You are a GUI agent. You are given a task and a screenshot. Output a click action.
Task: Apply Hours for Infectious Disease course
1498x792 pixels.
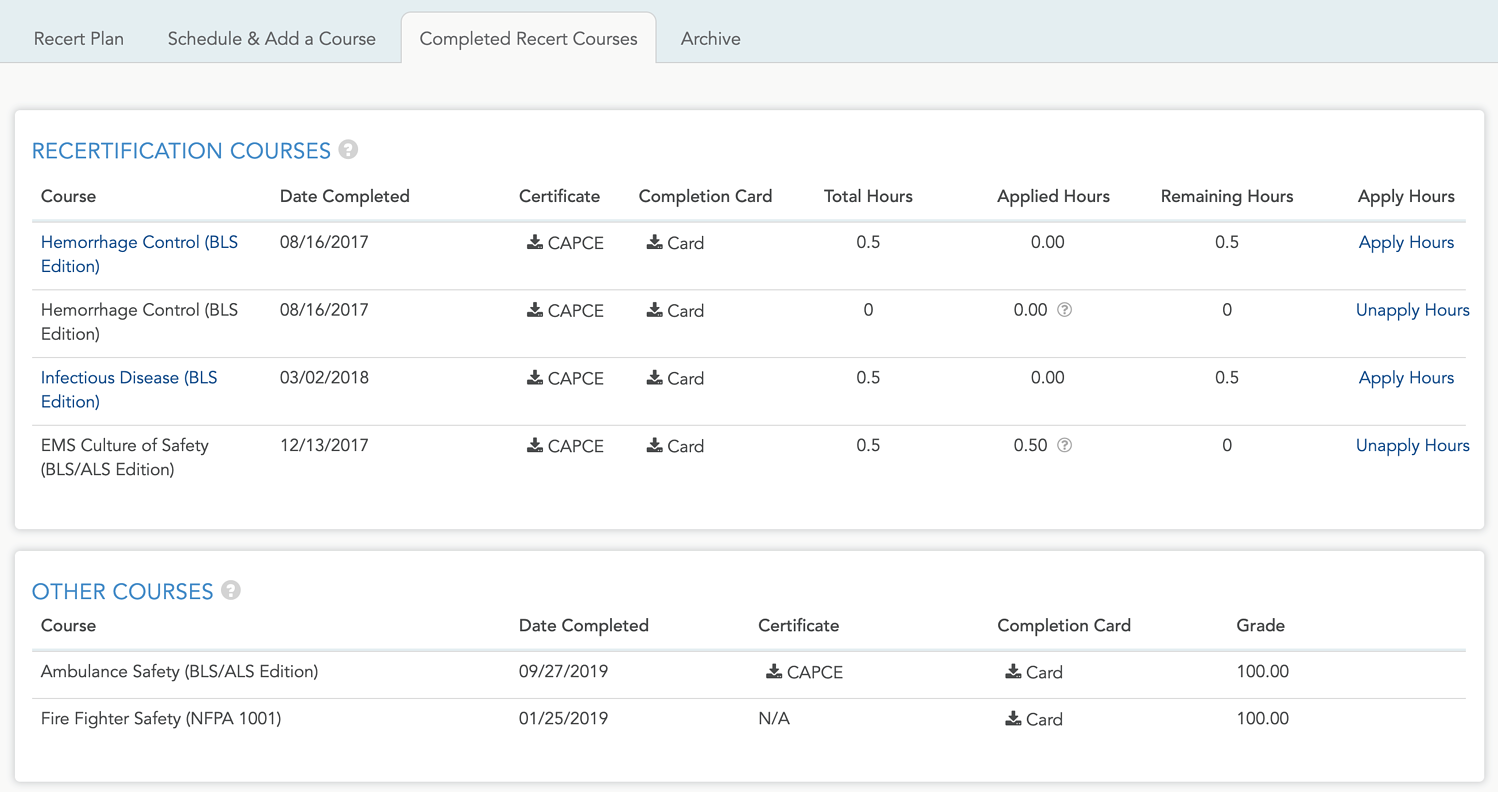[x=1406, y=378]
